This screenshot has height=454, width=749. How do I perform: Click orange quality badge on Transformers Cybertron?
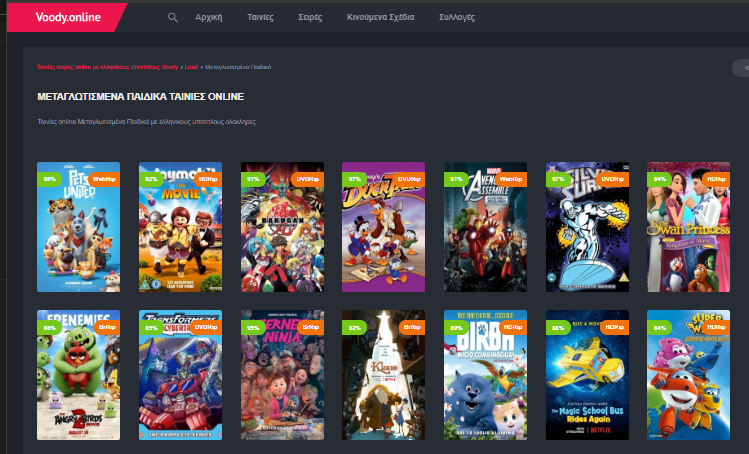tap(206, 327)
